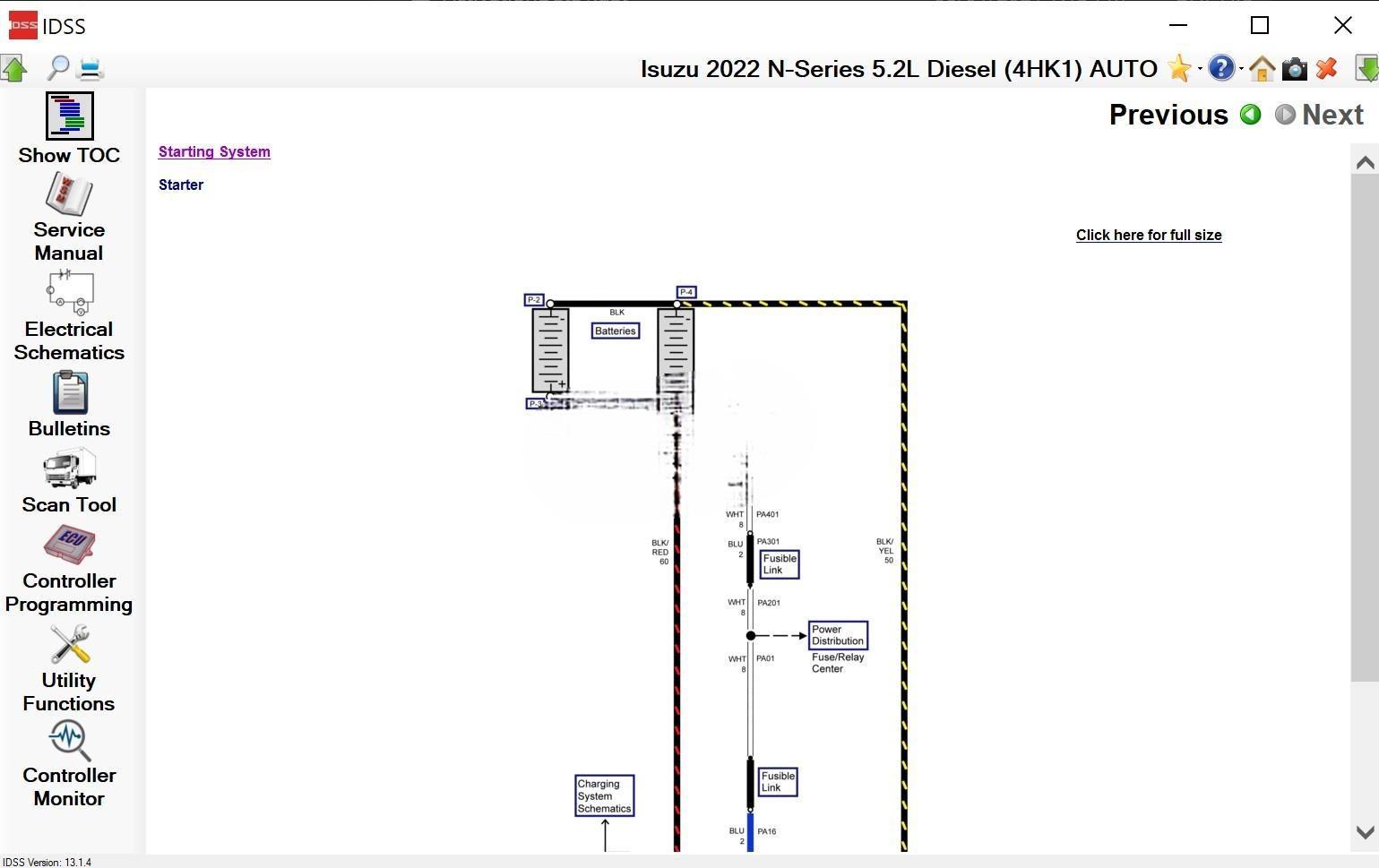Open Controller Programming
Image resolution: width=1379 pixels, height=868 pixels.
pos(69,569)
